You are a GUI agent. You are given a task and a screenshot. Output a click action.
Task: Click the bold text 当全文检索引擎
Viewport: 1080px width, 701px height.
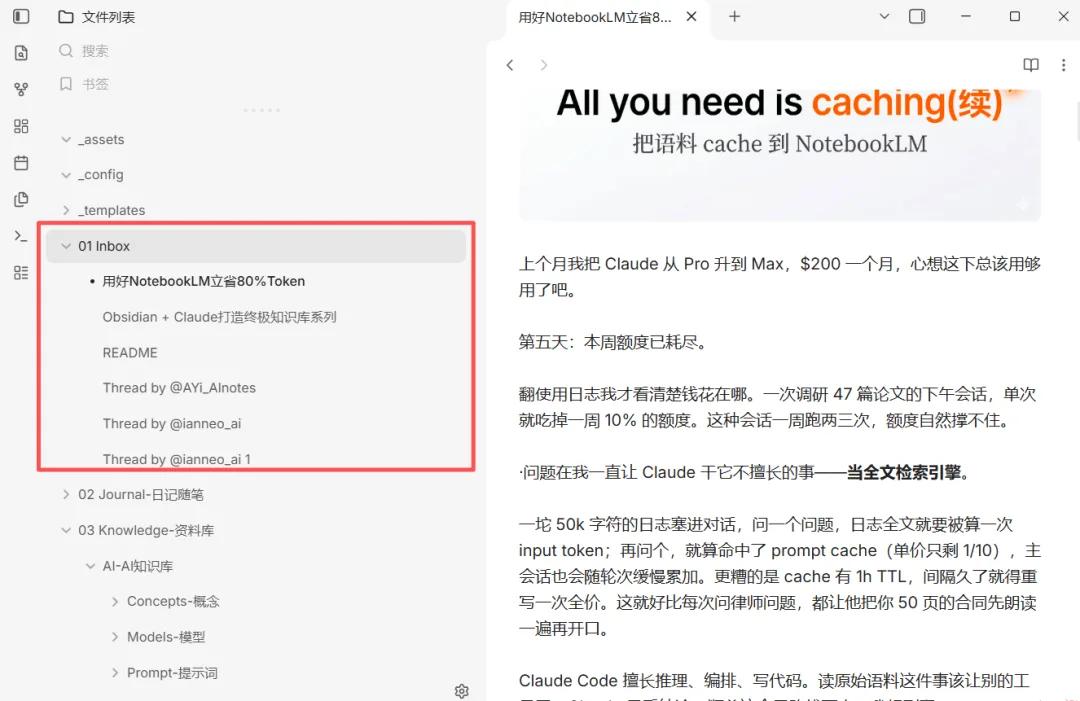[903, 472]
